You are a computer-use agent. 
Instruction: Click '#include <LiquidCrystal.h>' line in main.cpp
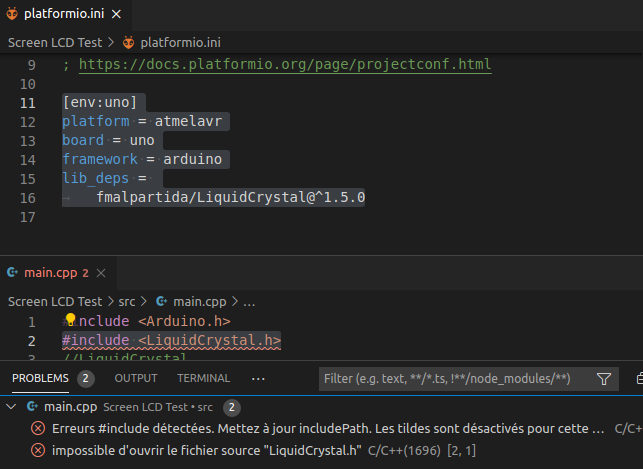point(171,341)
